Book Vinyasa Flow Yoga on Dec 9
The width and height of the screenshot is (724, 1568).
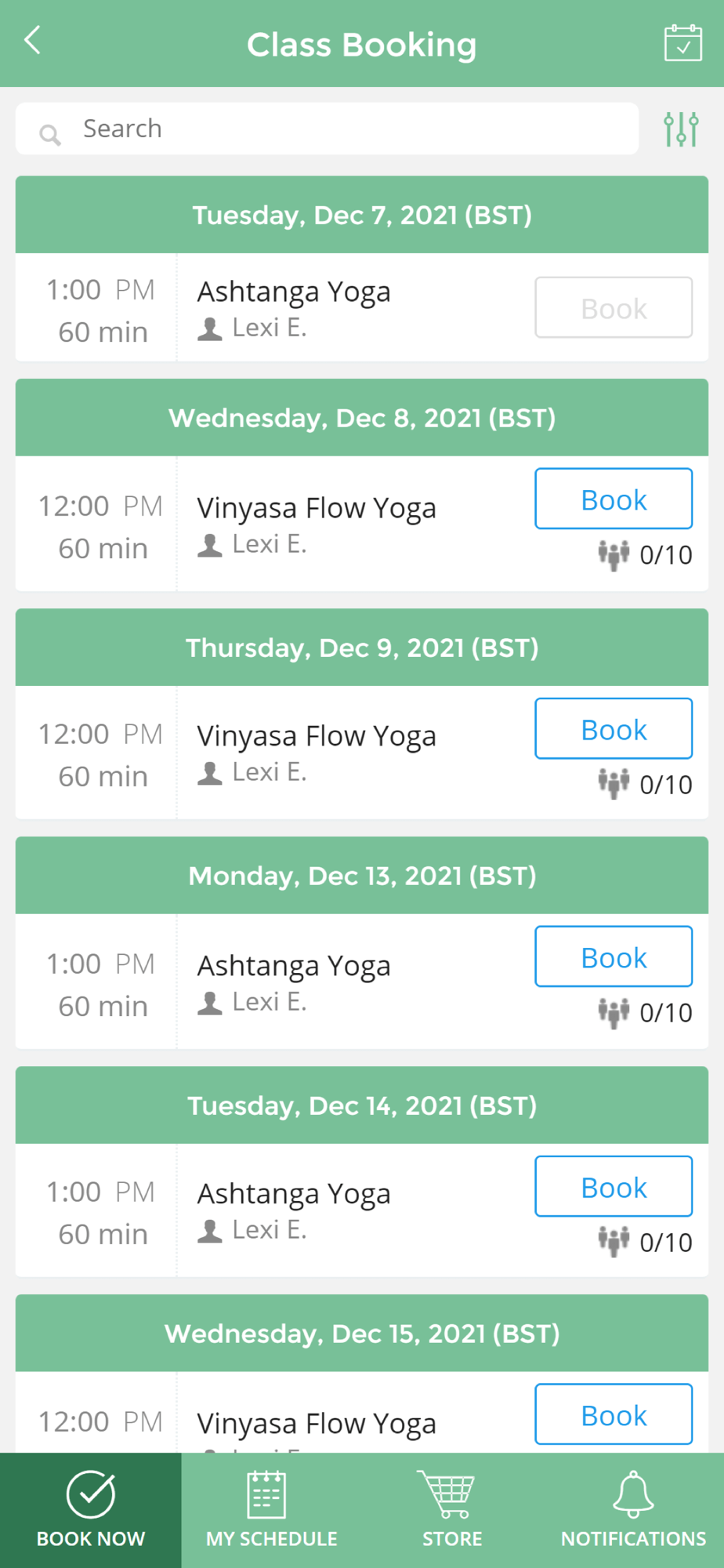[x=614, y=729]
